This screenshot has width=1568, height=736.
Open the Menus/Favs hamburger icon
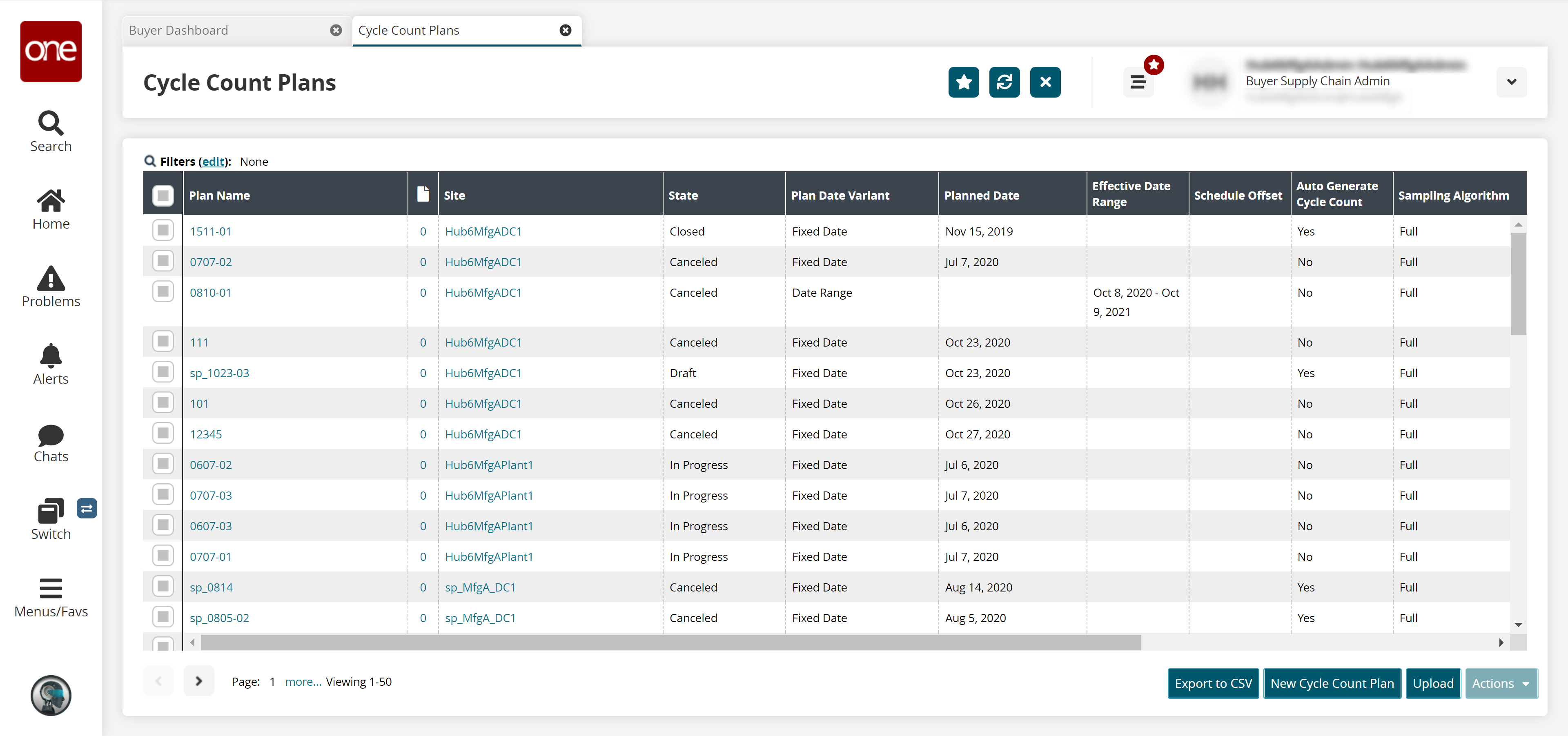tap(51, 589)
